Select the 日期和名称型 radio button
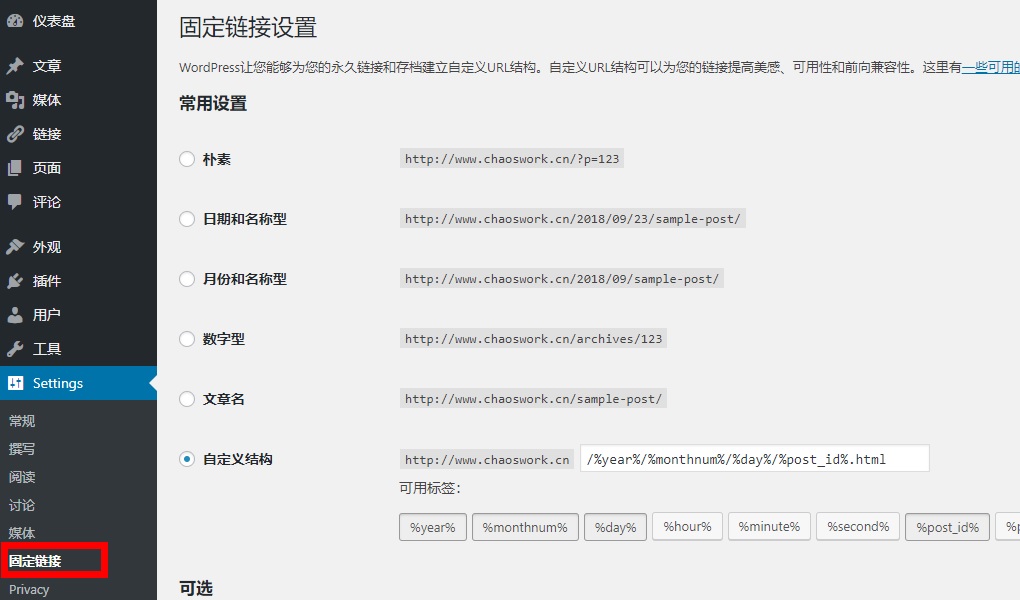1020x600 pixels. coord(187,219)
